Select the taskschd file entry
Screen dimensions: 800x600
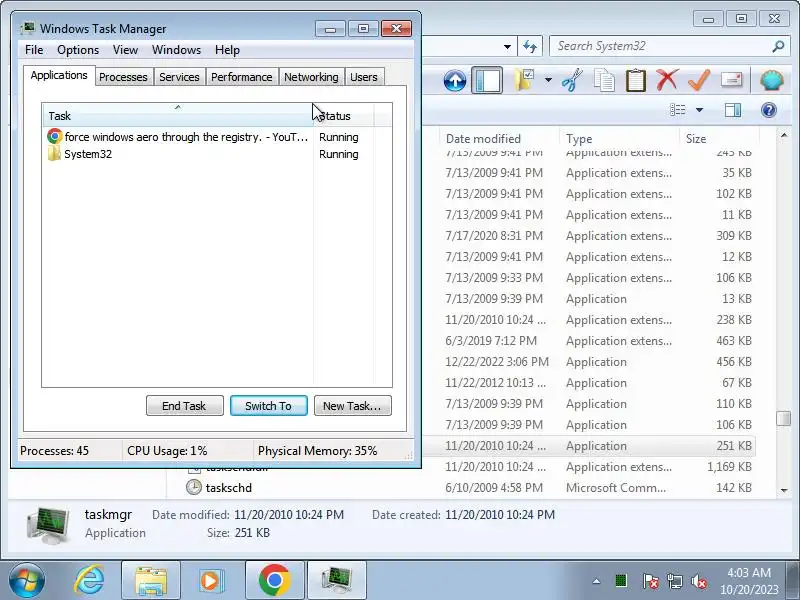pos(229,488)
